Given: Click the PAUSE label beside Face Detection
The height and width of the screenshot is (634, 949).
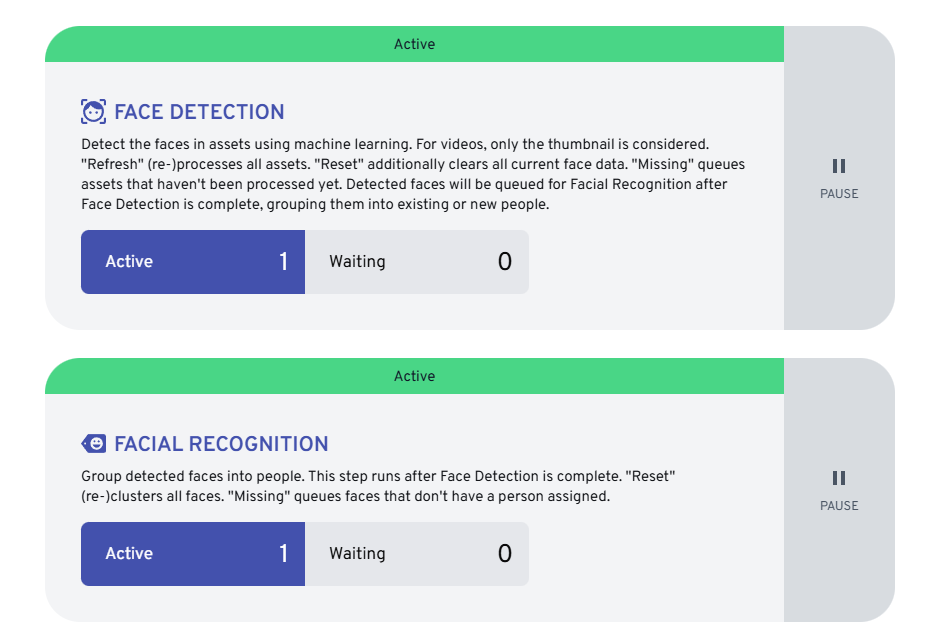Looking at the screenshot, I should point(839,194).
